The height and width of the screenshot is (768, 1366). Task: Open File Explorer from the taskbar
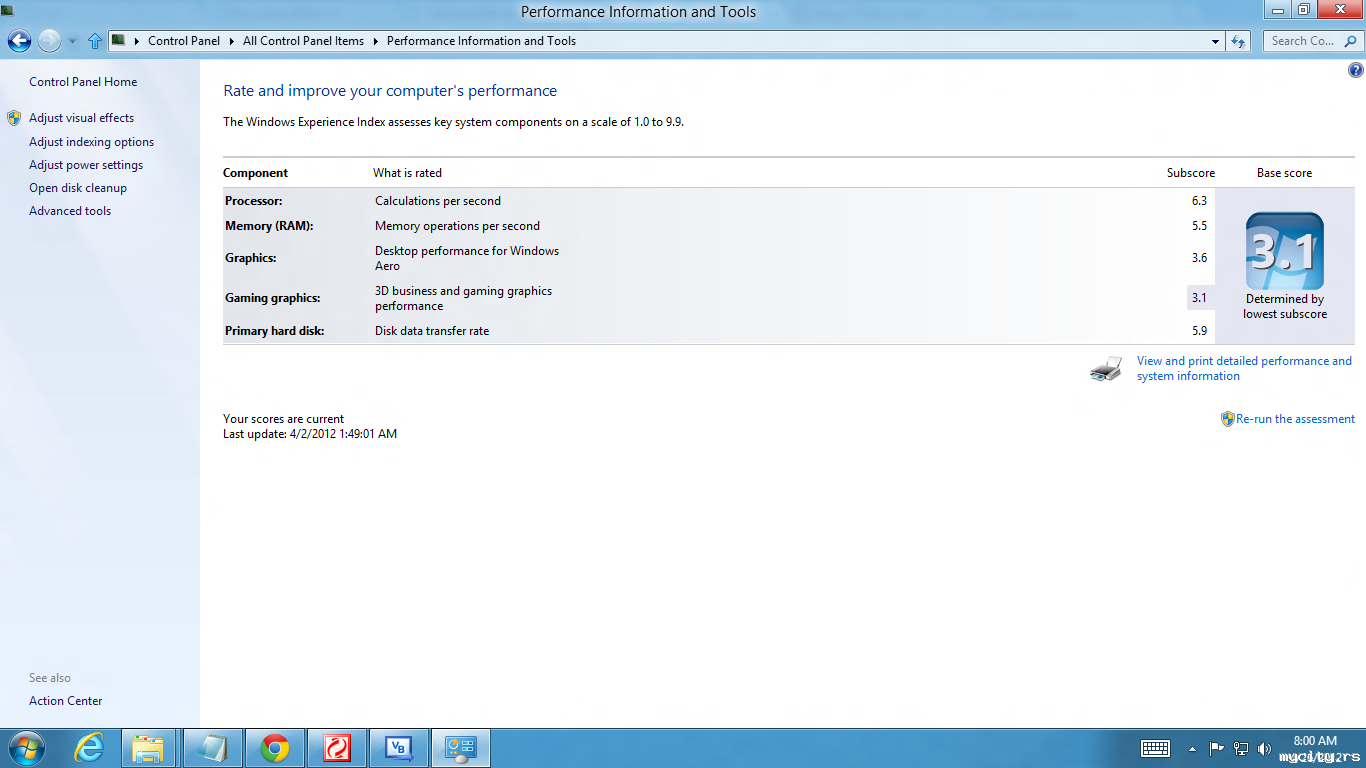(x=148, y=748)
